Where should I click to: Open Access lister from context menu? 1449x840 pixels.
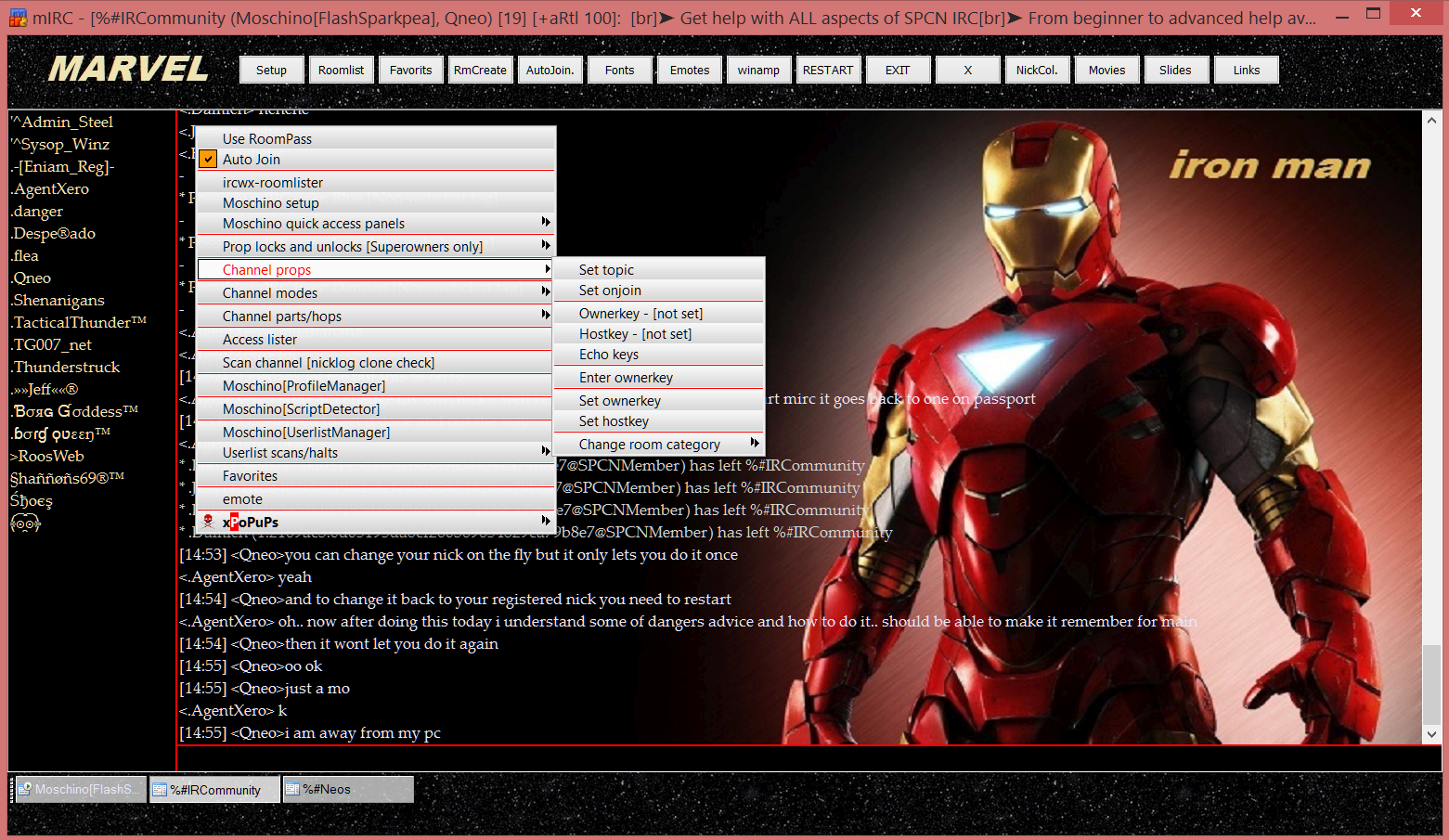click(260, 340)
